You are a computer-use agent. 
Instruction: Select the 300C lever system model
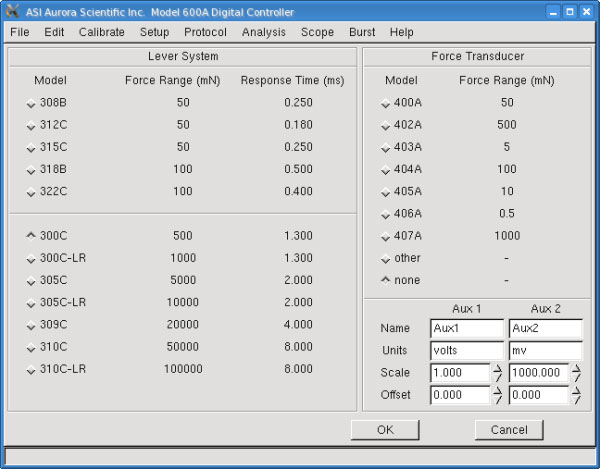coord(31,236)
